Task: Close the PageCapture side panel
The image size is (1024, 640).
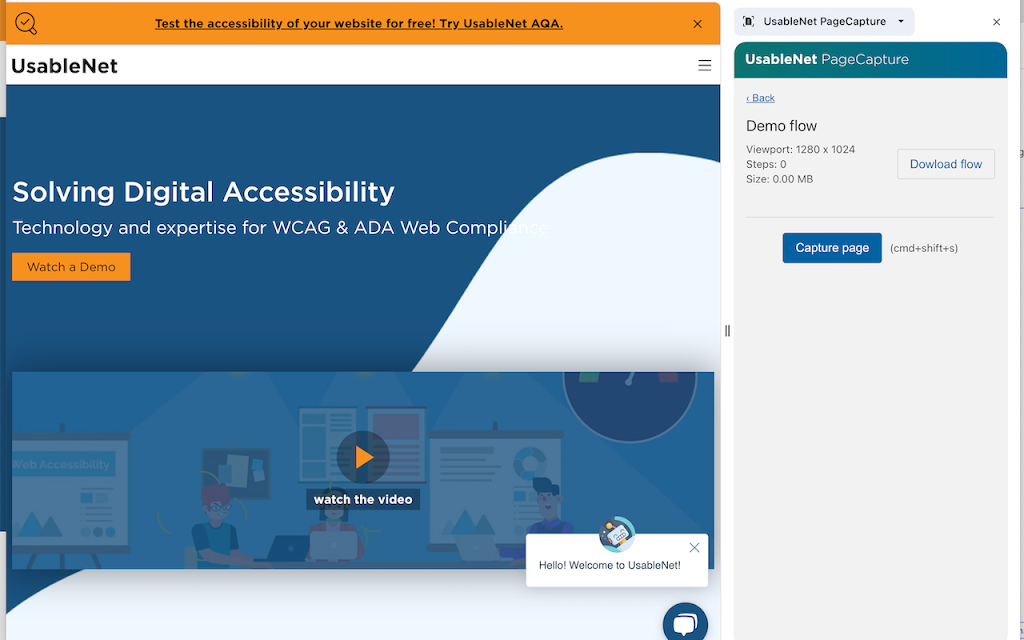Action: coord(996,22)
